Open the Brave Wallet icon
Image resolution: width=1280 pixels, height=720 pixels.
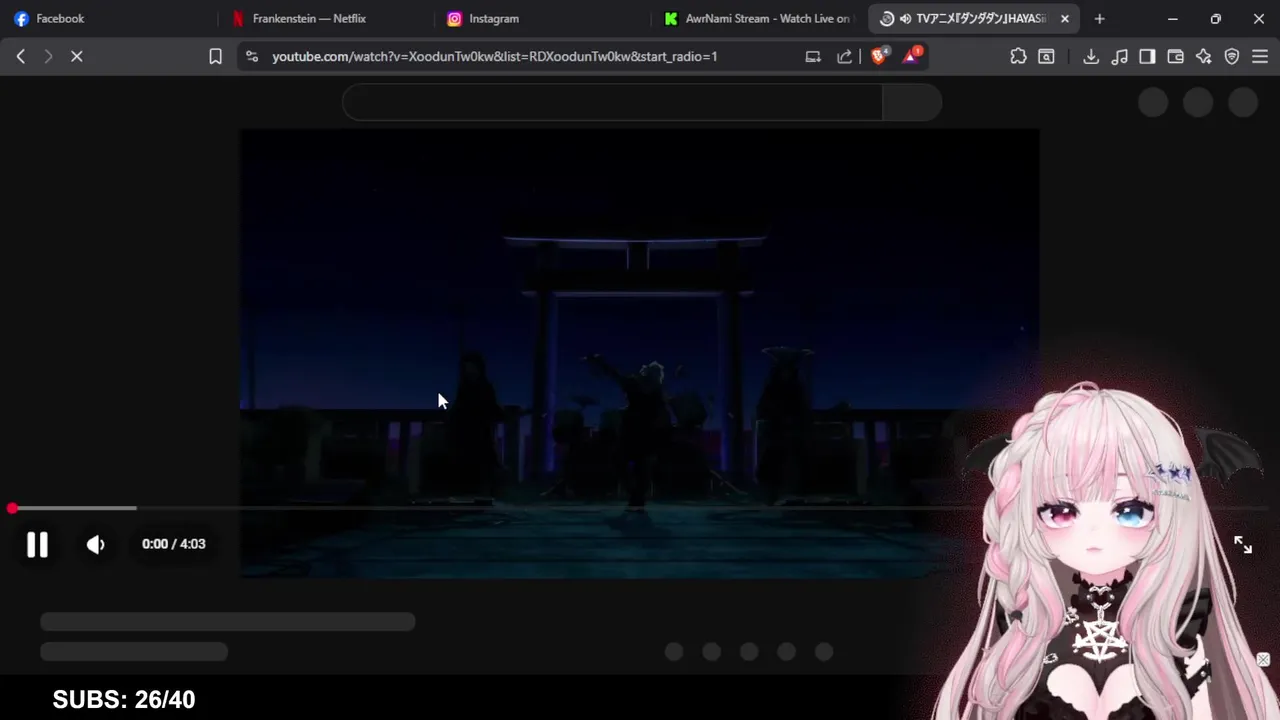[x=1176, y=57]
